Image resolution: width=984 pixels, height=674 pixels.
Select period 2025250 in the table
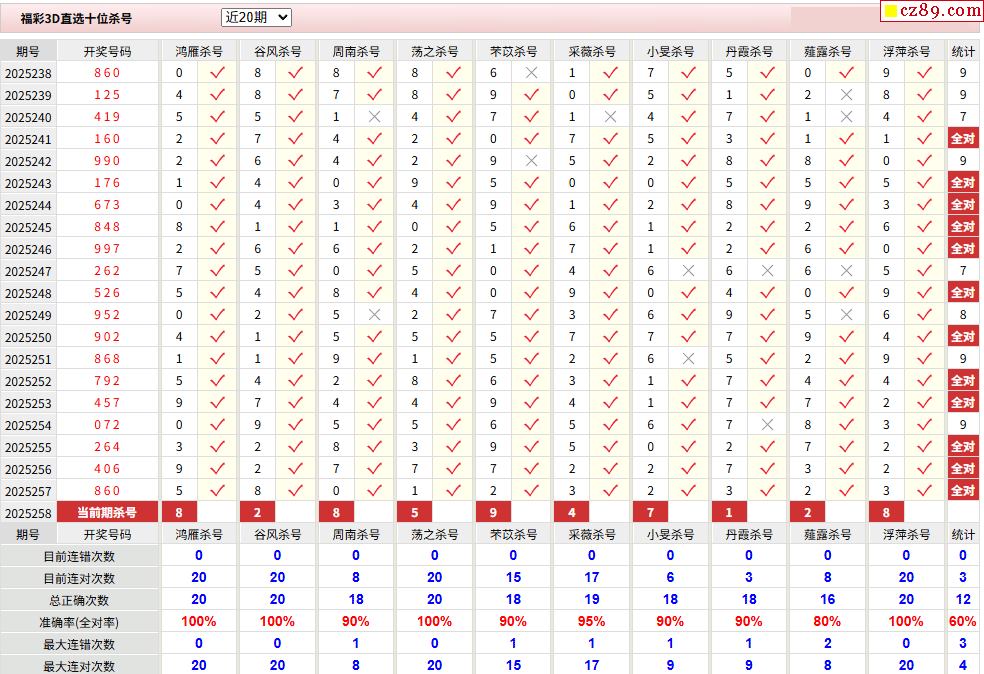click(28, 337)
